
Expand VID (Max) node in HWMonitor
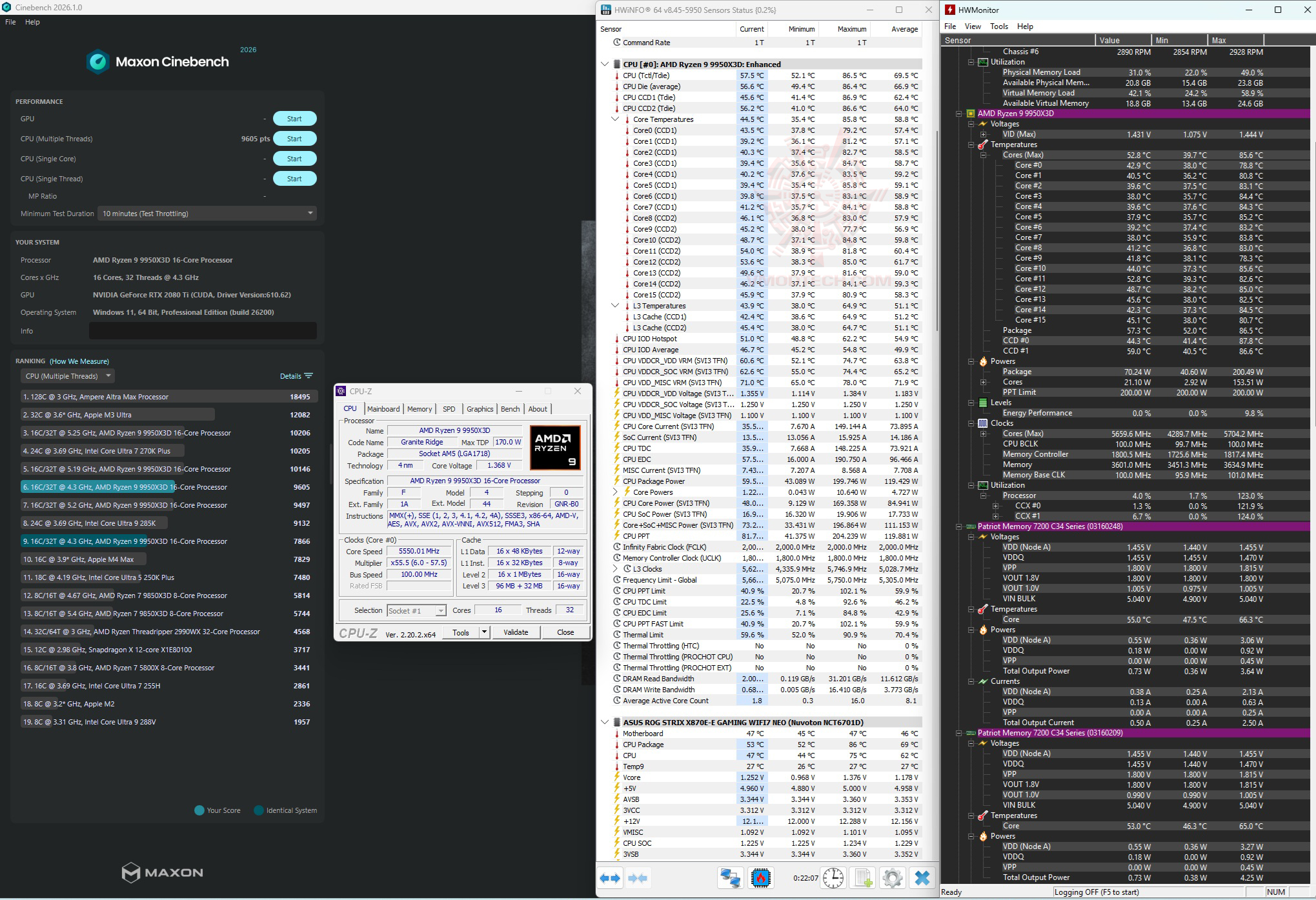983,134
